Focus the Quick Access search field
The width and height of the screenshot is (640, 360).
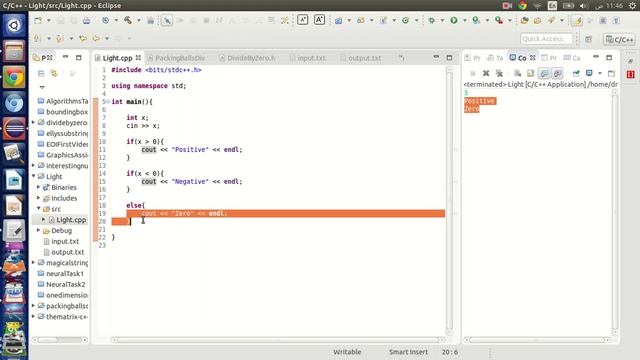point(546,39)
